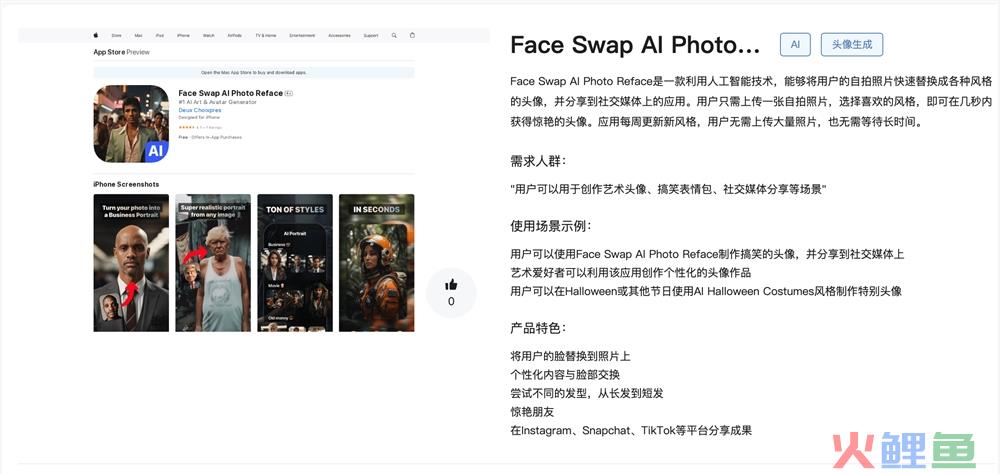Viewport: 1000px width, 474px height.
Task: Select the Watch menu item
Action: 209,35
